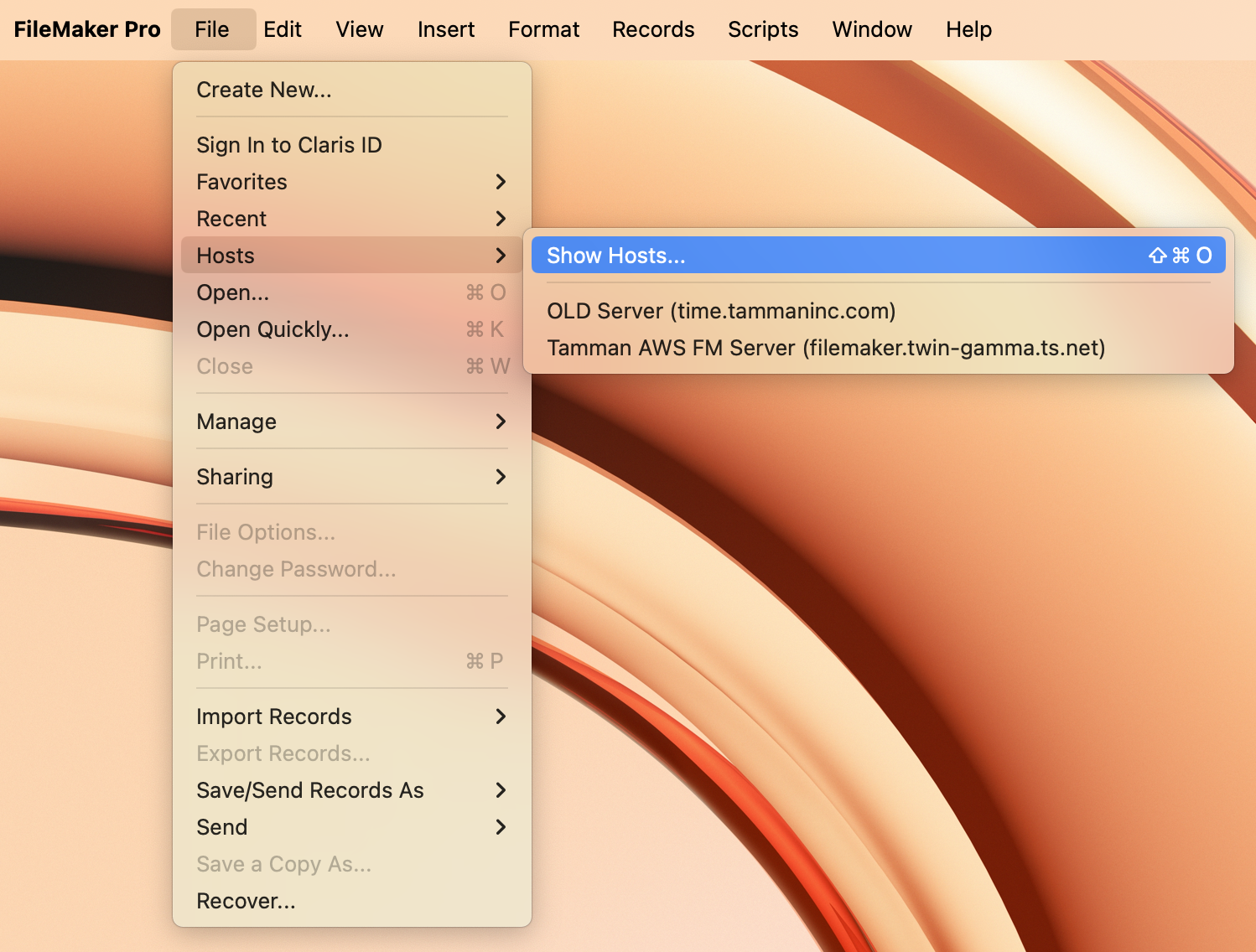Expand the Manage submenu
1256x952 pixels.
pyautogui.click(x=352, y=422)
